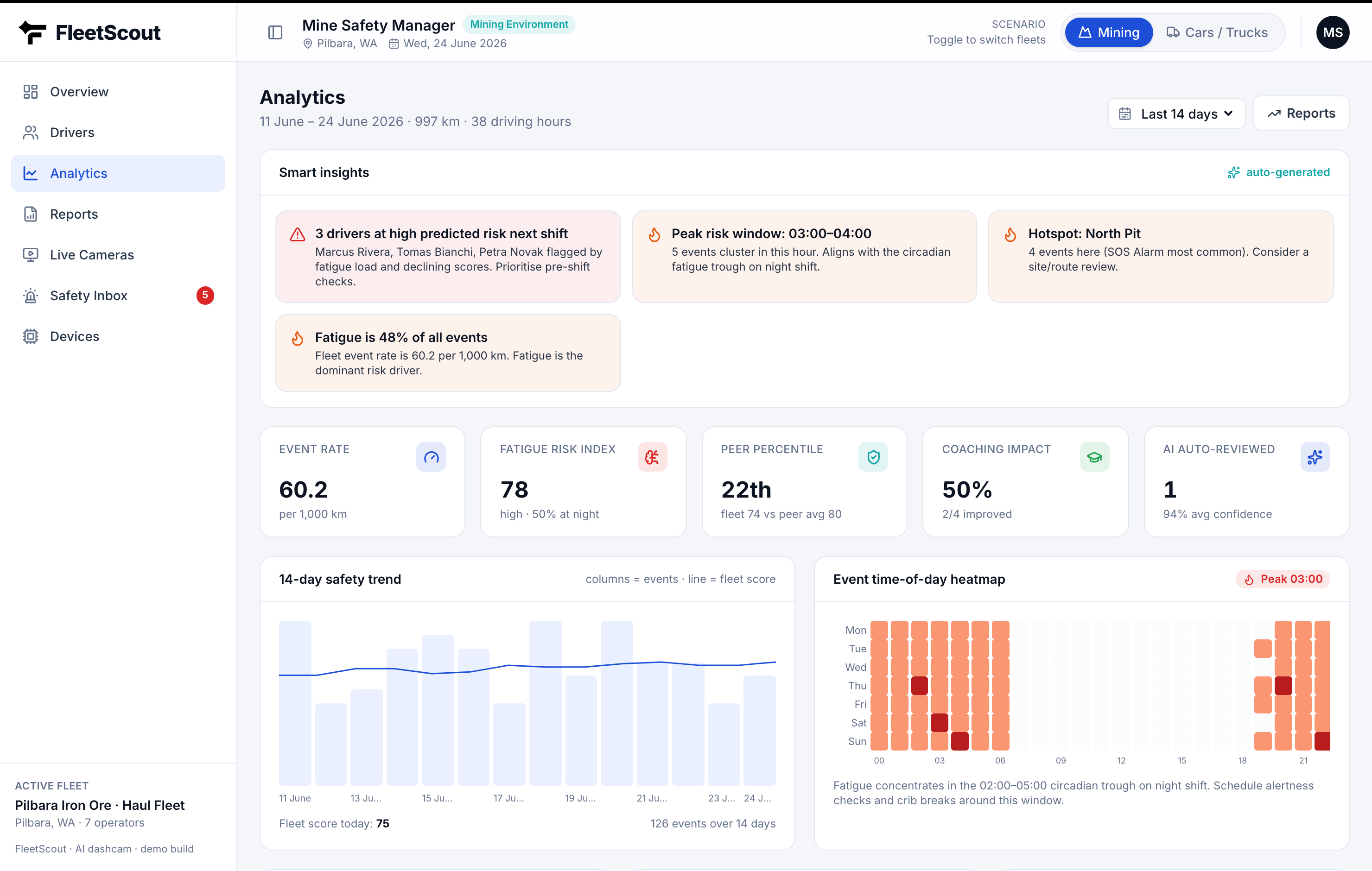Open Devices in the sidebar
Image resolution: width=1372 pixels, height=871 pixels.
point(118,336)
